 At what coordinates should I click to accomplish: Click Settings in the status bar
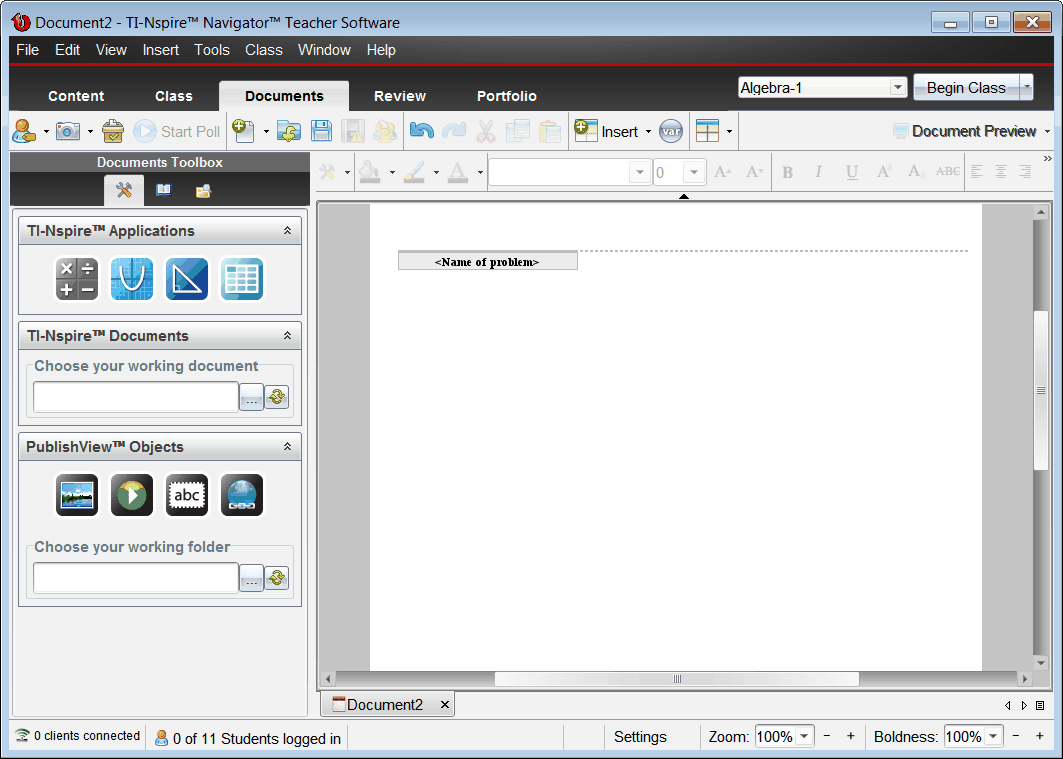tap(640, 737)
